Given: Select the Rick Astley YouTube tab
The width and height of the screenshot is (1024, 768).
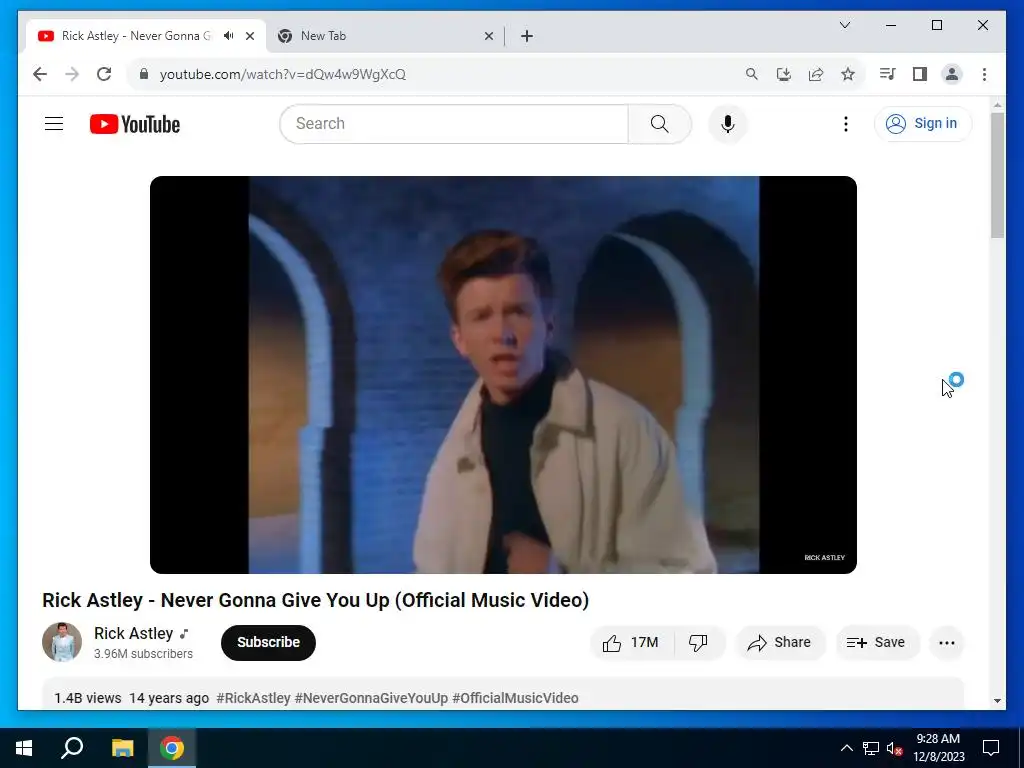Looking at the screenshot, I should [145, 36].
